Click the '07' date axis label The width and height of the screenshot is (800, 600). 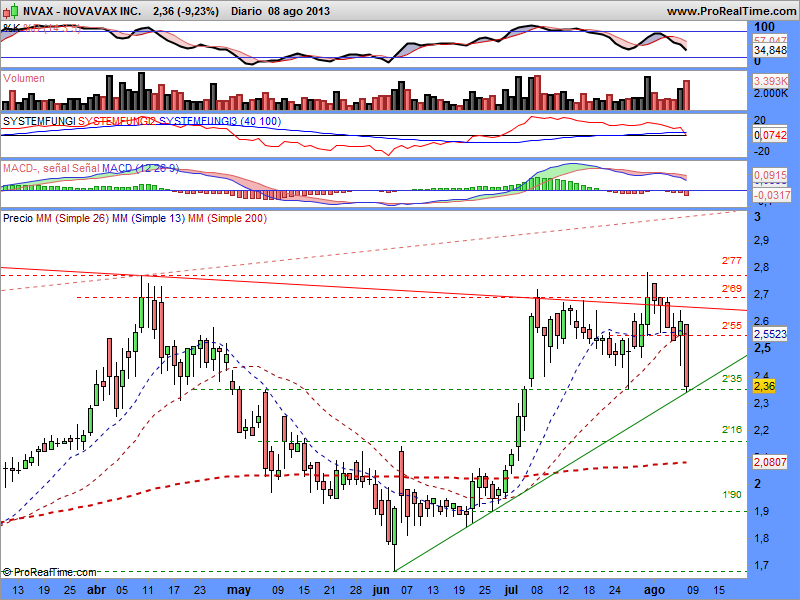[407, 590]
